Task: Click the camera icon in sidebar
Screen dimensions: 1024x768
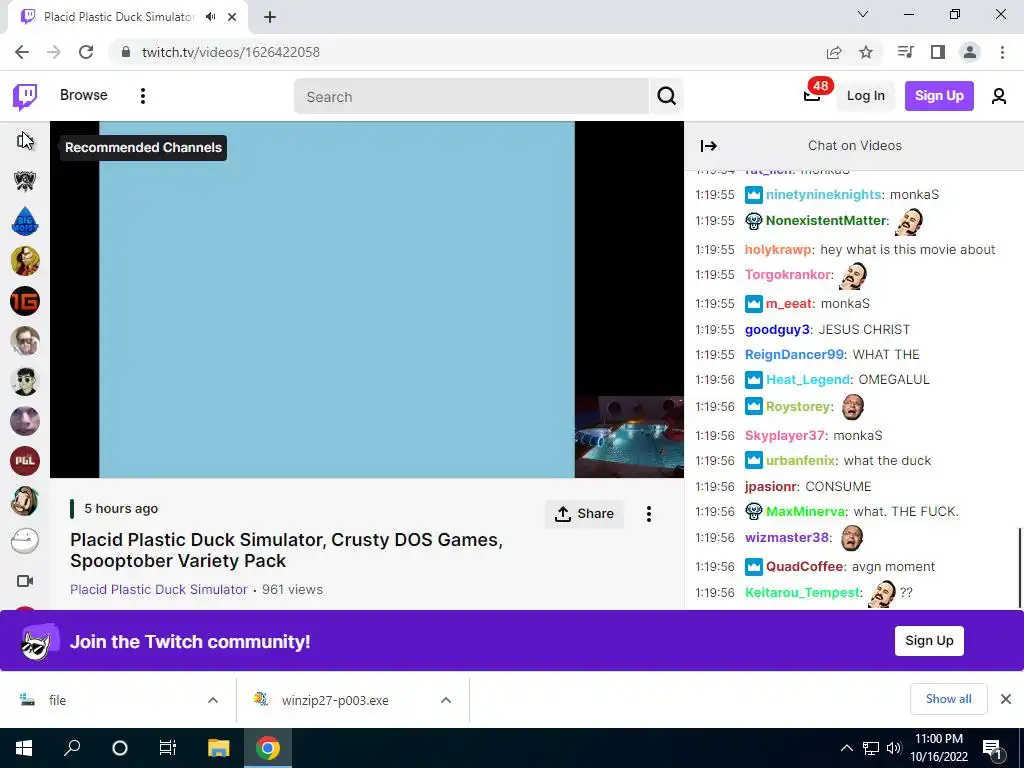Action: (x=25, y=581)
